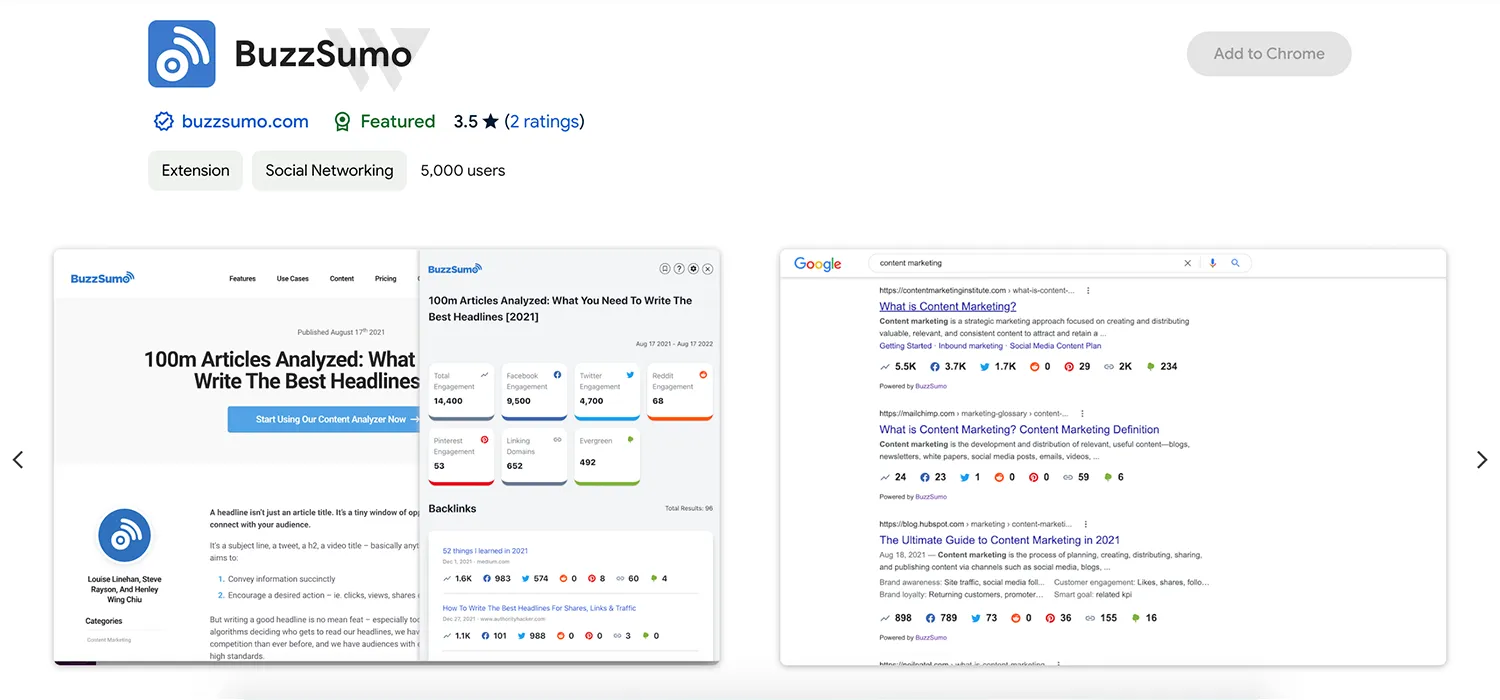Click the Google logo in the second screenshot

tap(817, 264)
